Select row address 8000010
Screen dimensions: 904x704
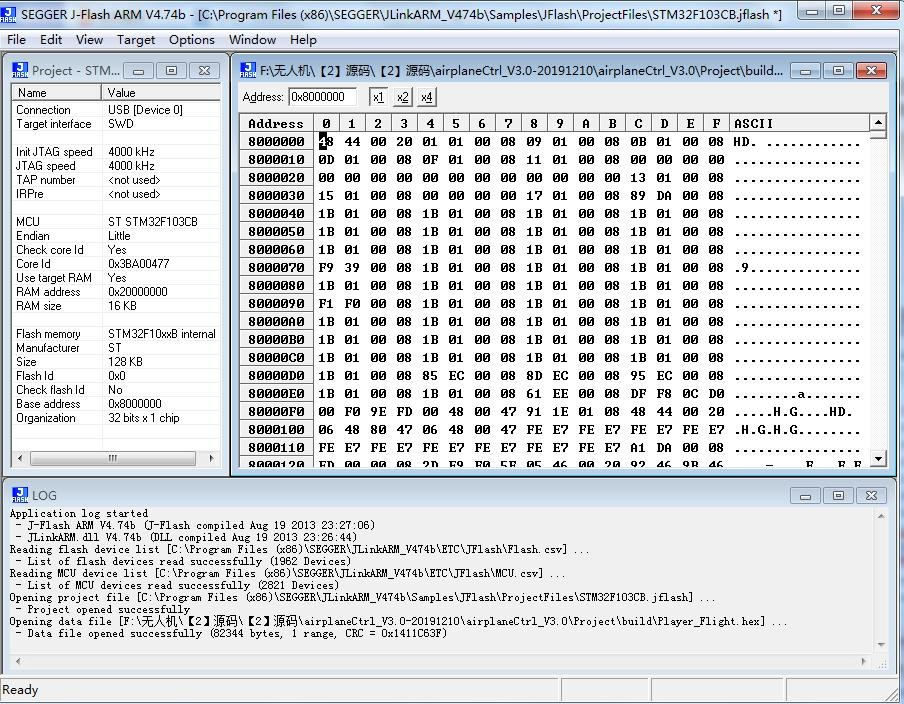(276, 160)
